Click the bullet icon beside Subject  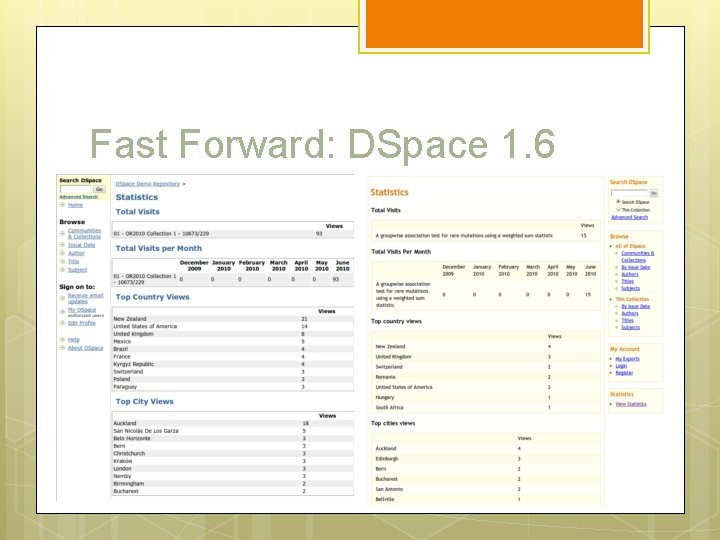62,270
